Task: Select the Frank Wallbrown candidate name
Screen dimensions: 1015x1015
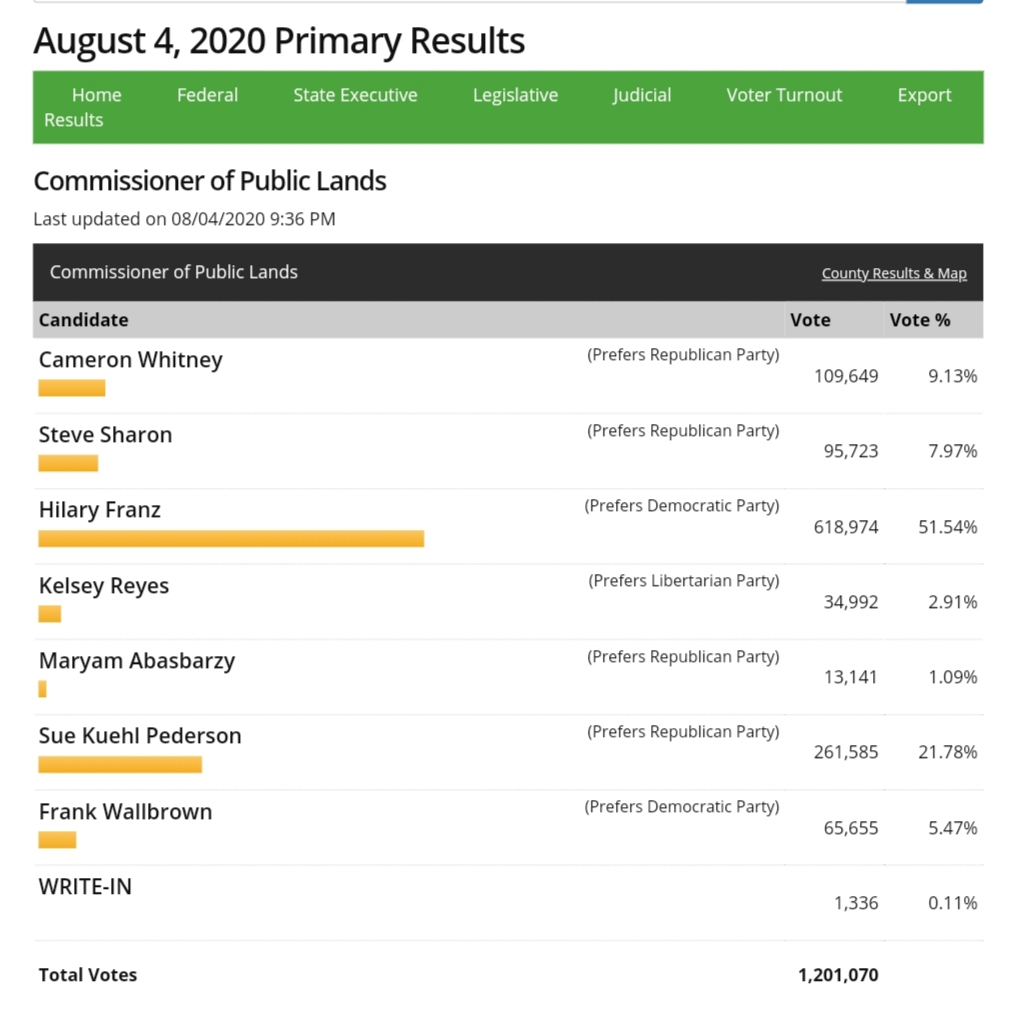Action: tap(125, 812)
